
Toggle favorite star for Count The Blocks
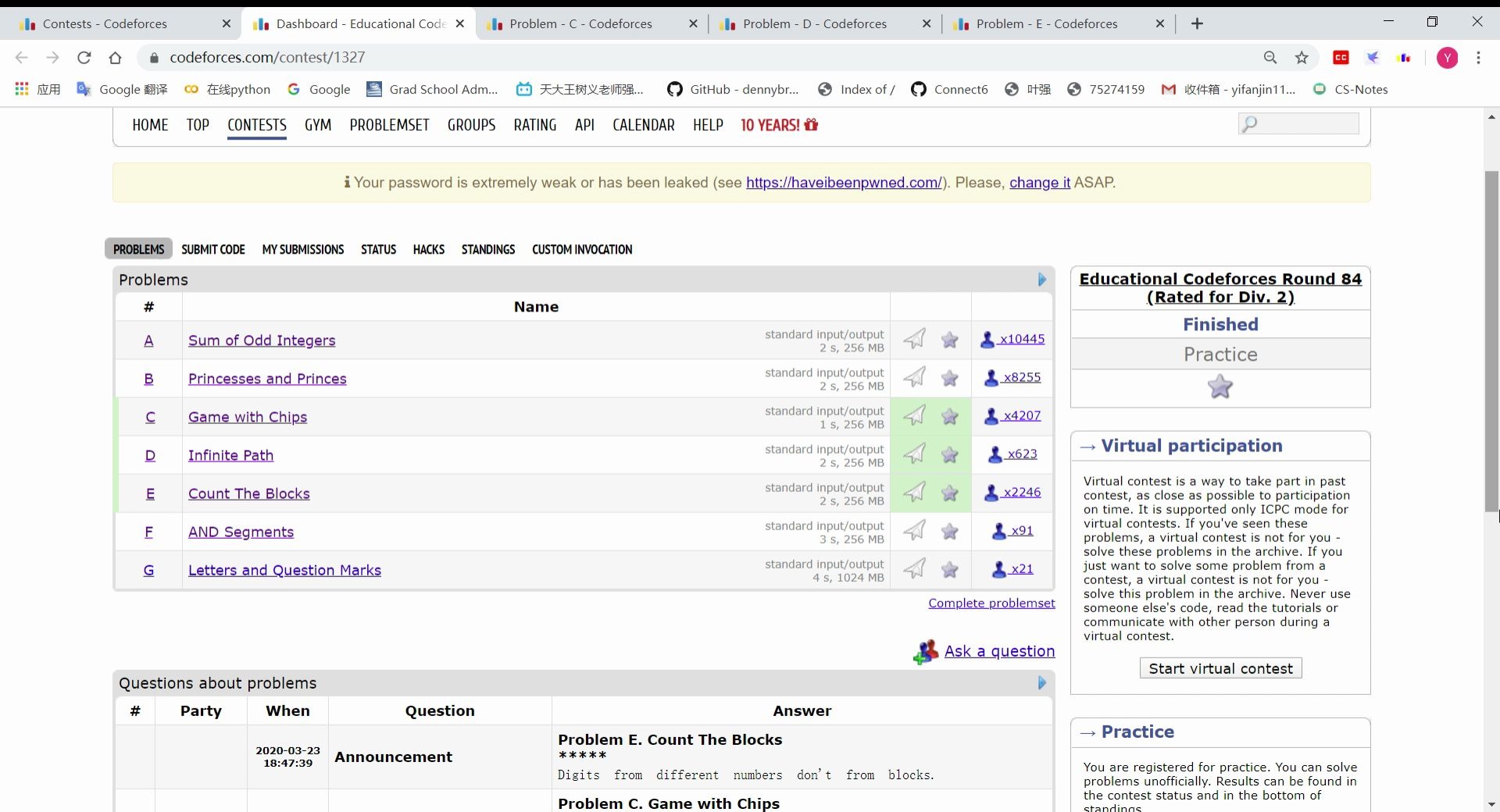950,493
